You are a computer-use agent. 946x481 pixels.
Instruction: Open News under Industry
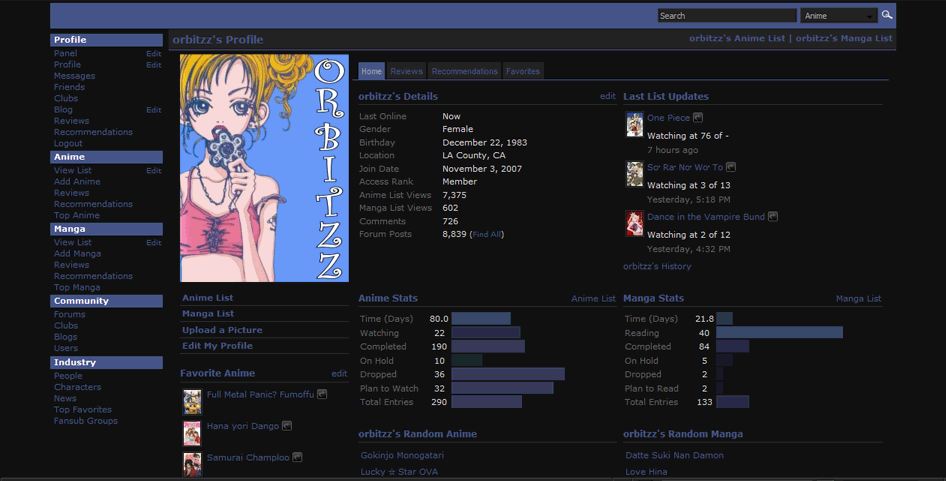pyautogui.click(x=65, y=398)
